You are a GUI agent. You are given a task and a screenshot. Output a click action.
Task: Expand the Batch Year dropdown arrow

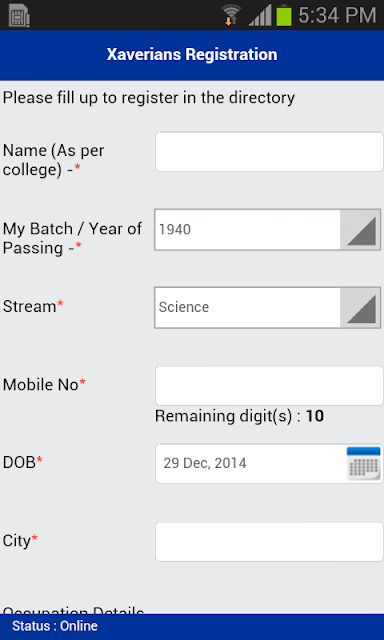[361, 230]
